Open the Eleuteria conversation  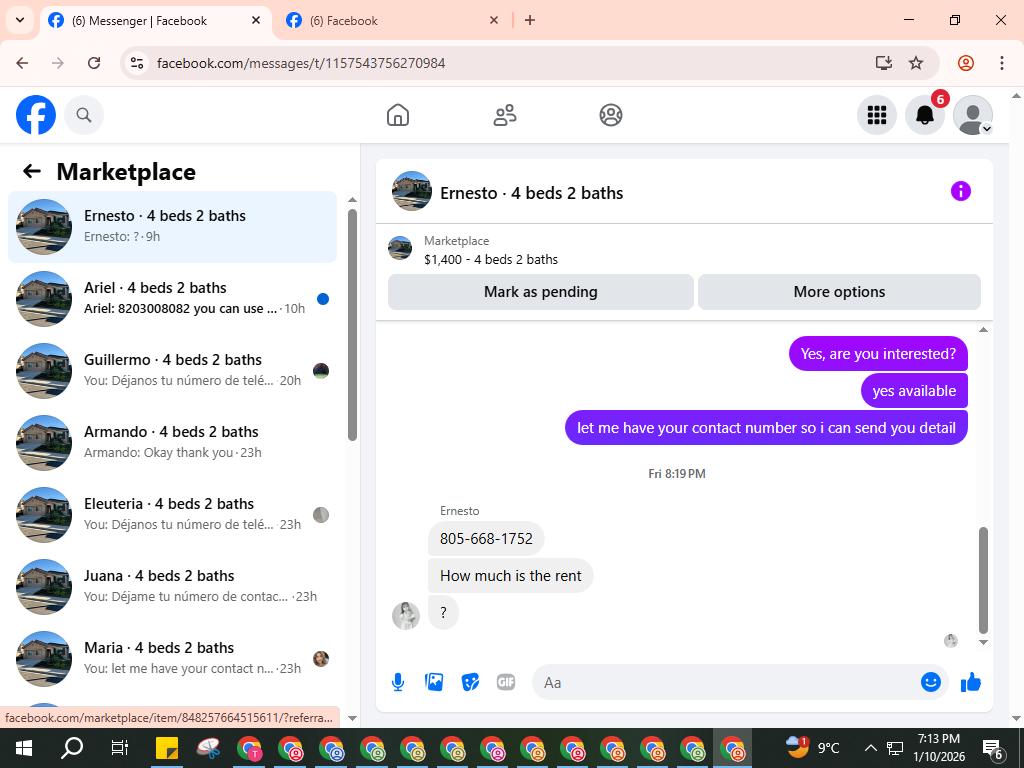tap(172, 514)
